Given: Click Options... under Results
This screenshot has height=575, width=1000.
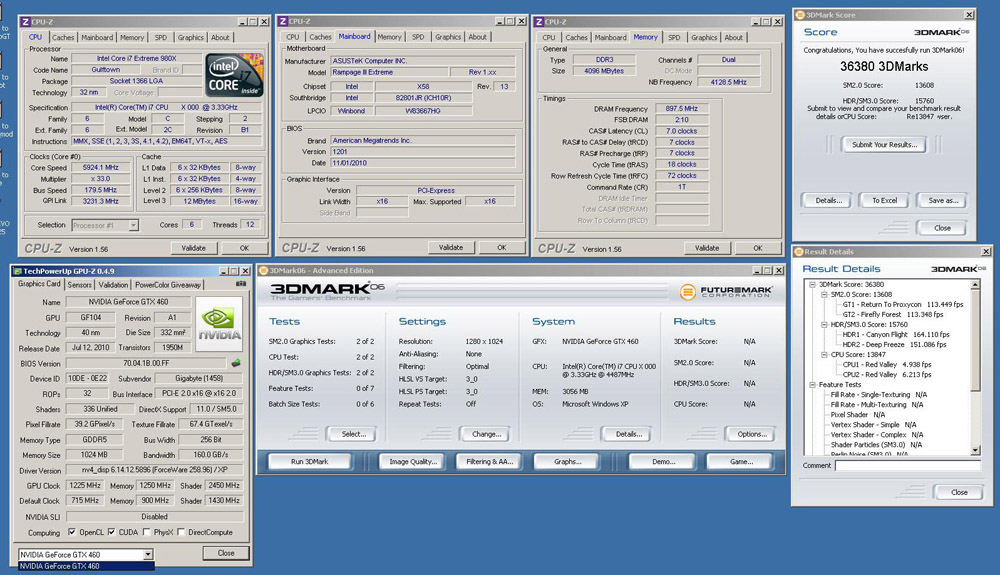Looking at the screenshot, I should 751,434.
